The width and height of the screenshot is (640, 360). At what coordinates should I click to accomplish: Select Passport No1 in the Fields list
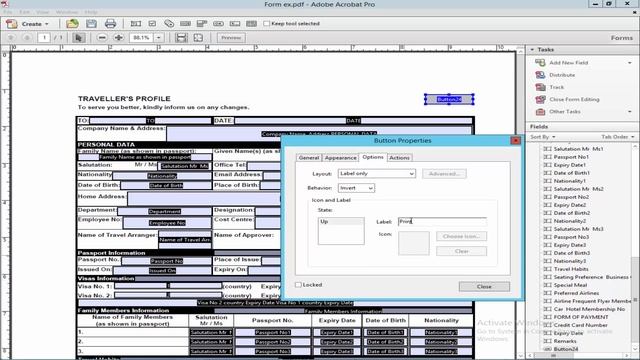point(571,157)
